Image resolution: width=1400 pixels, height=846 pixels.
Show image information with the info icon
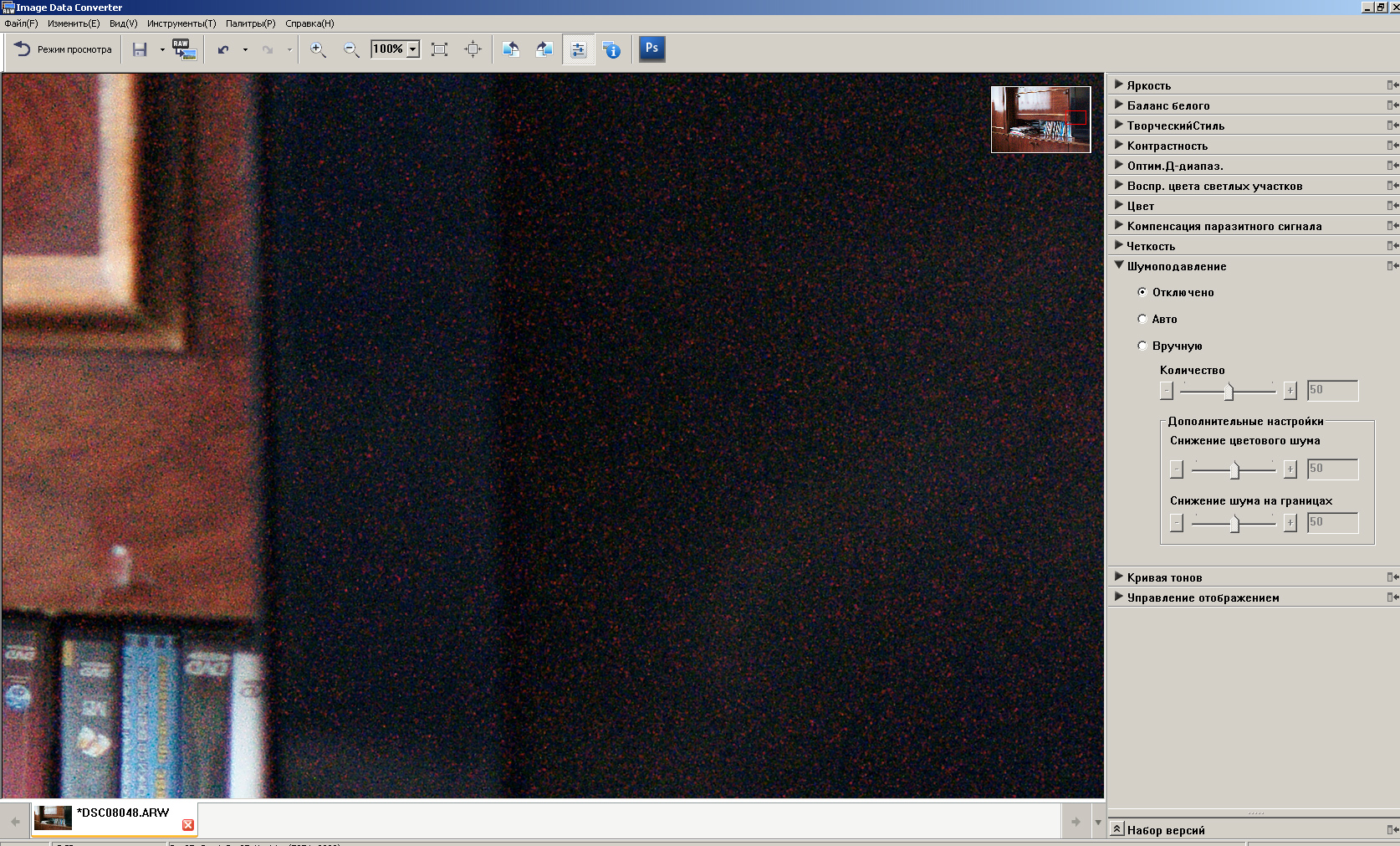coord(611,50)
